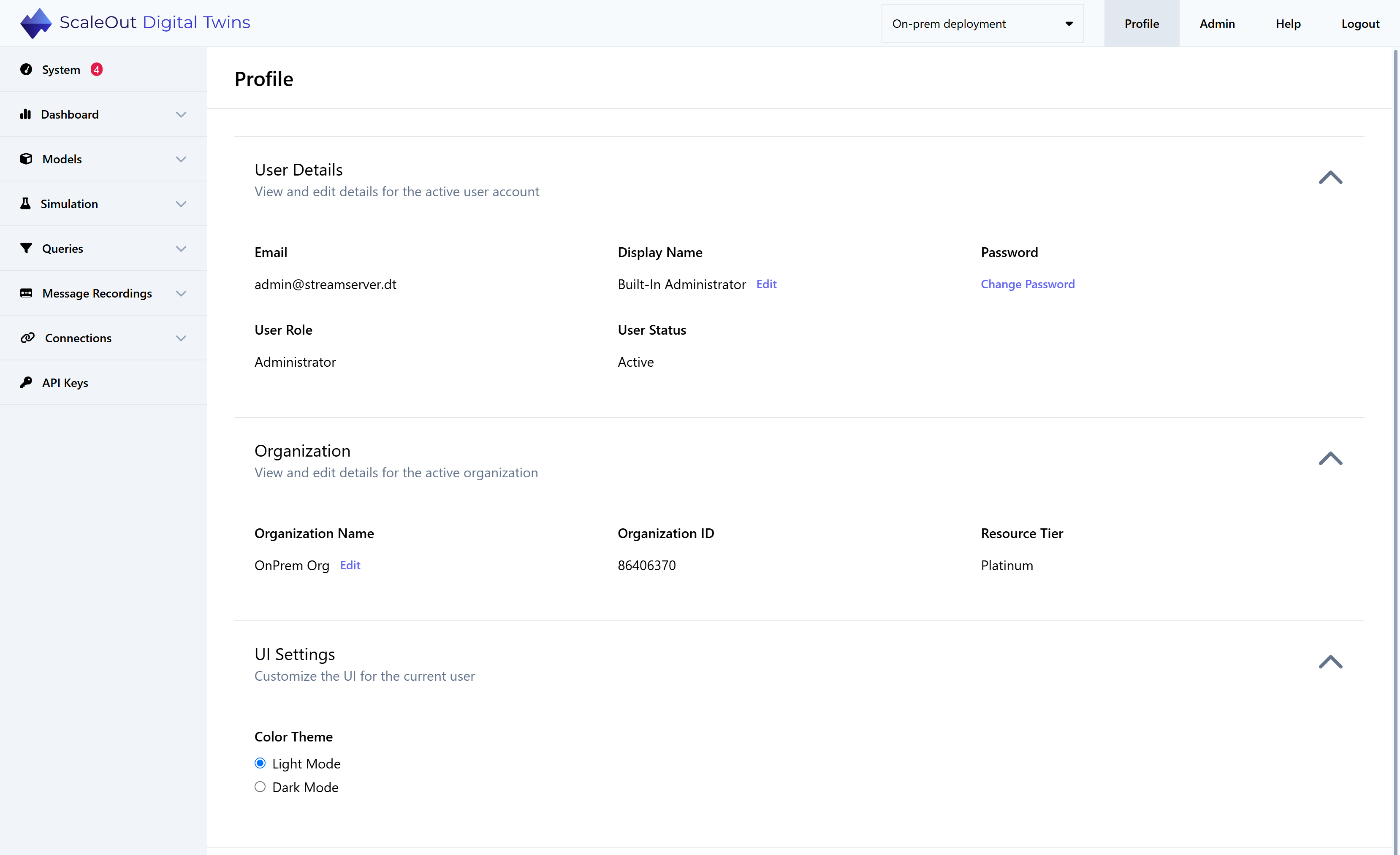Click the API Keys key icon
The width and height of the screenshot is (1400, 855).
click(x=26, y=382)
